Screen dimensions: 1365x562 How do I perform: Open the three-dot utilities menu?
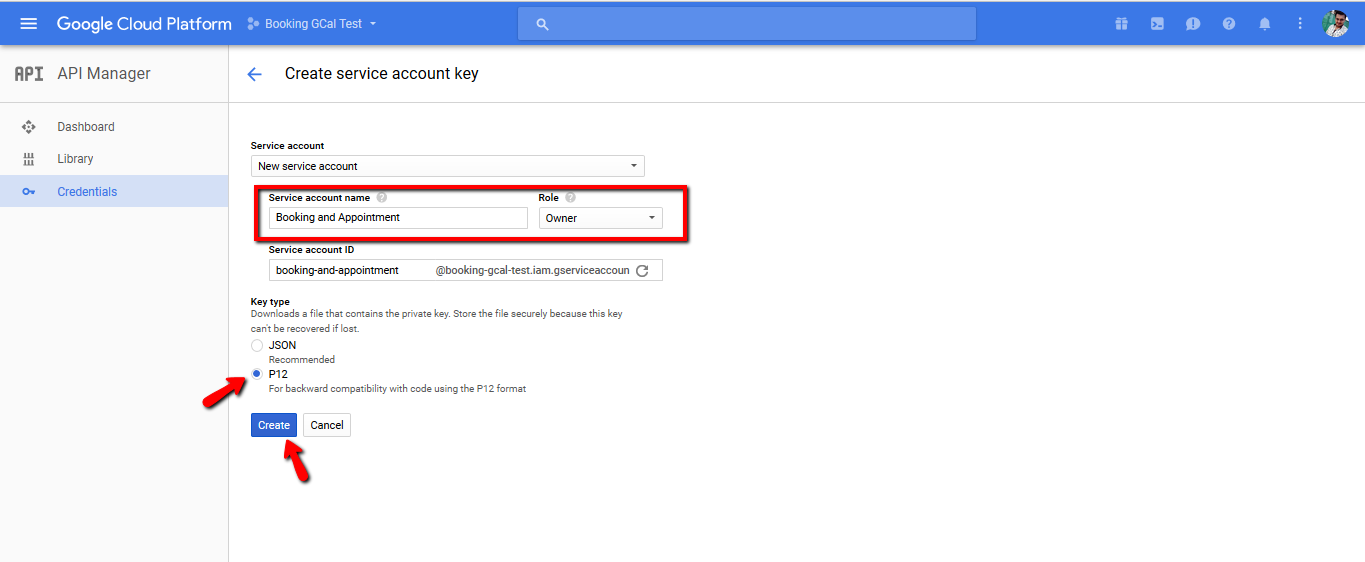(x=1300, y=24)
